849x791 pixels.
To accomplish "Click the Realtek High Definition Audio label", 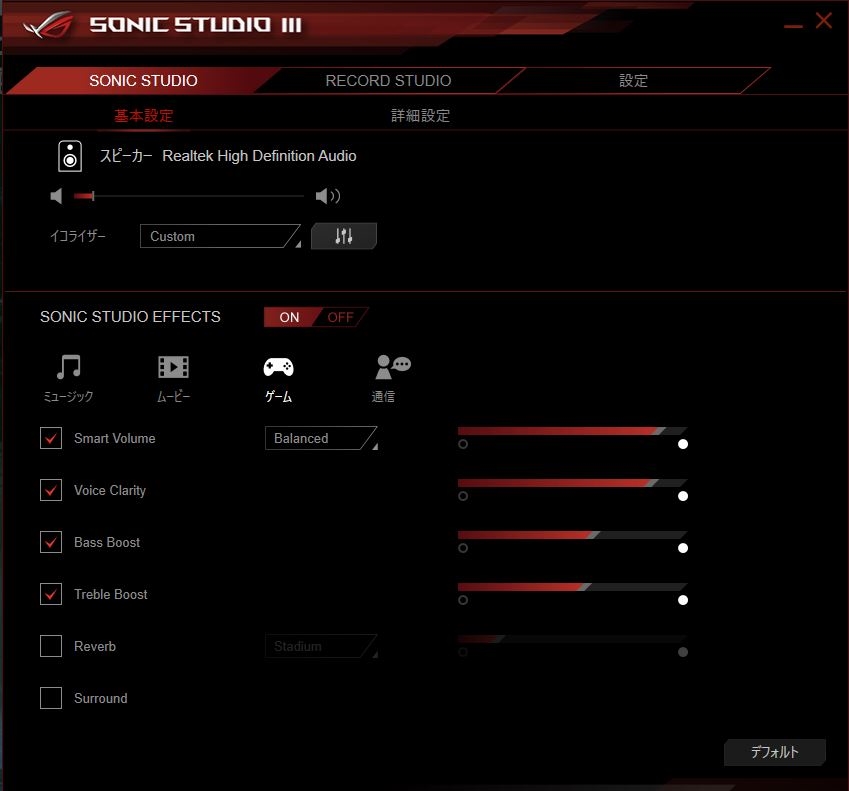I will [x=259, y=156].
